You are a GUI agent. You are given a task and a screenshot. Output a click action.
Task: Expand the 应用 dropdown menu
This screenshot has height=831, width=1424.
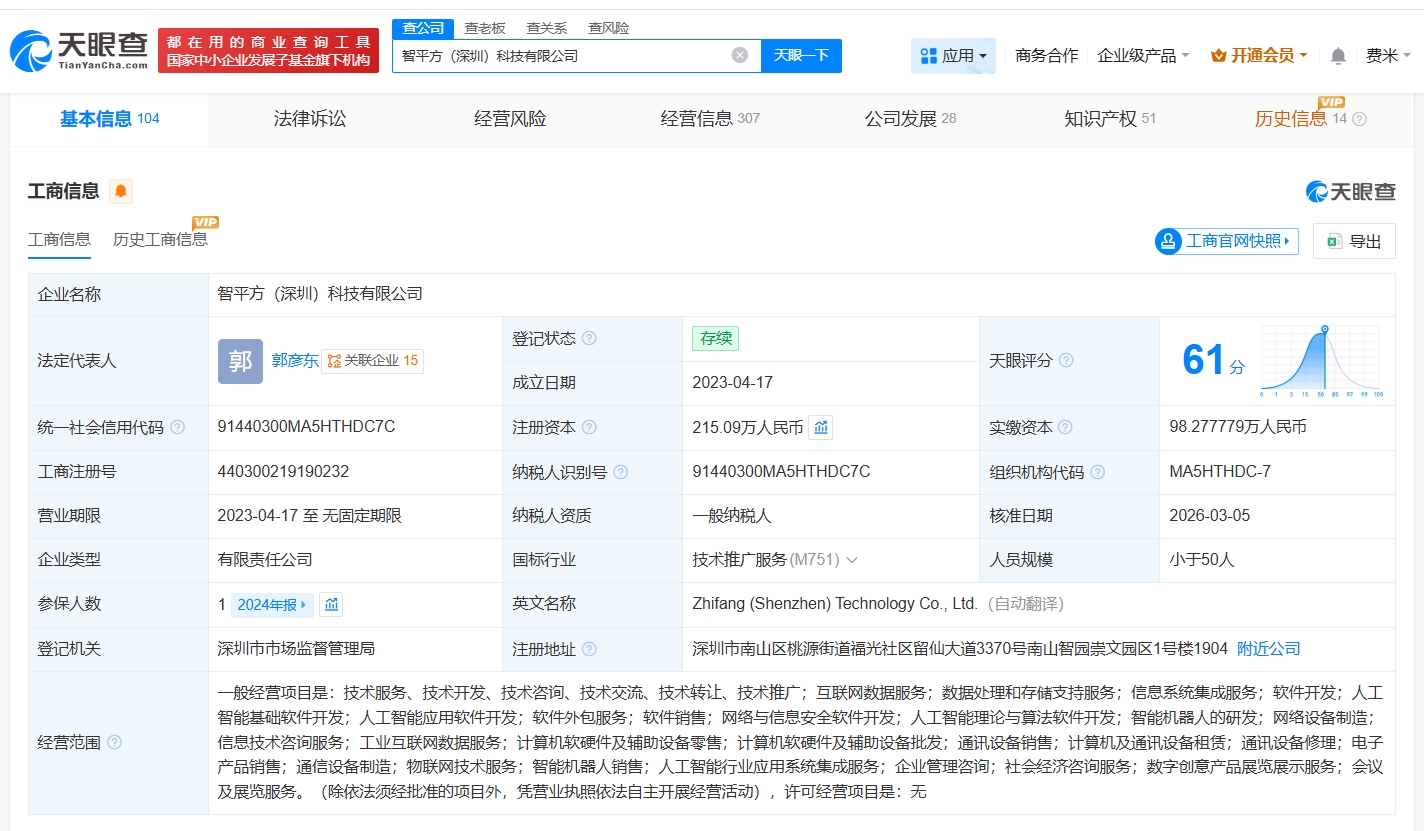(x=953, y=56)
